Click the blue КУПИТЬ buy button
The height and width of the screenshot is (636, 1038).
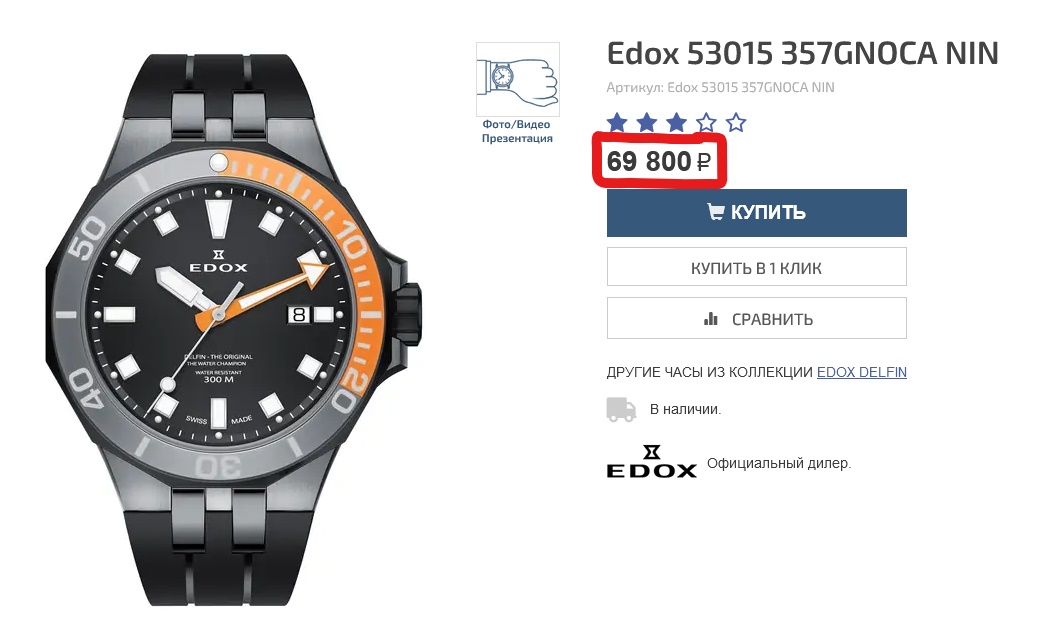757,213
